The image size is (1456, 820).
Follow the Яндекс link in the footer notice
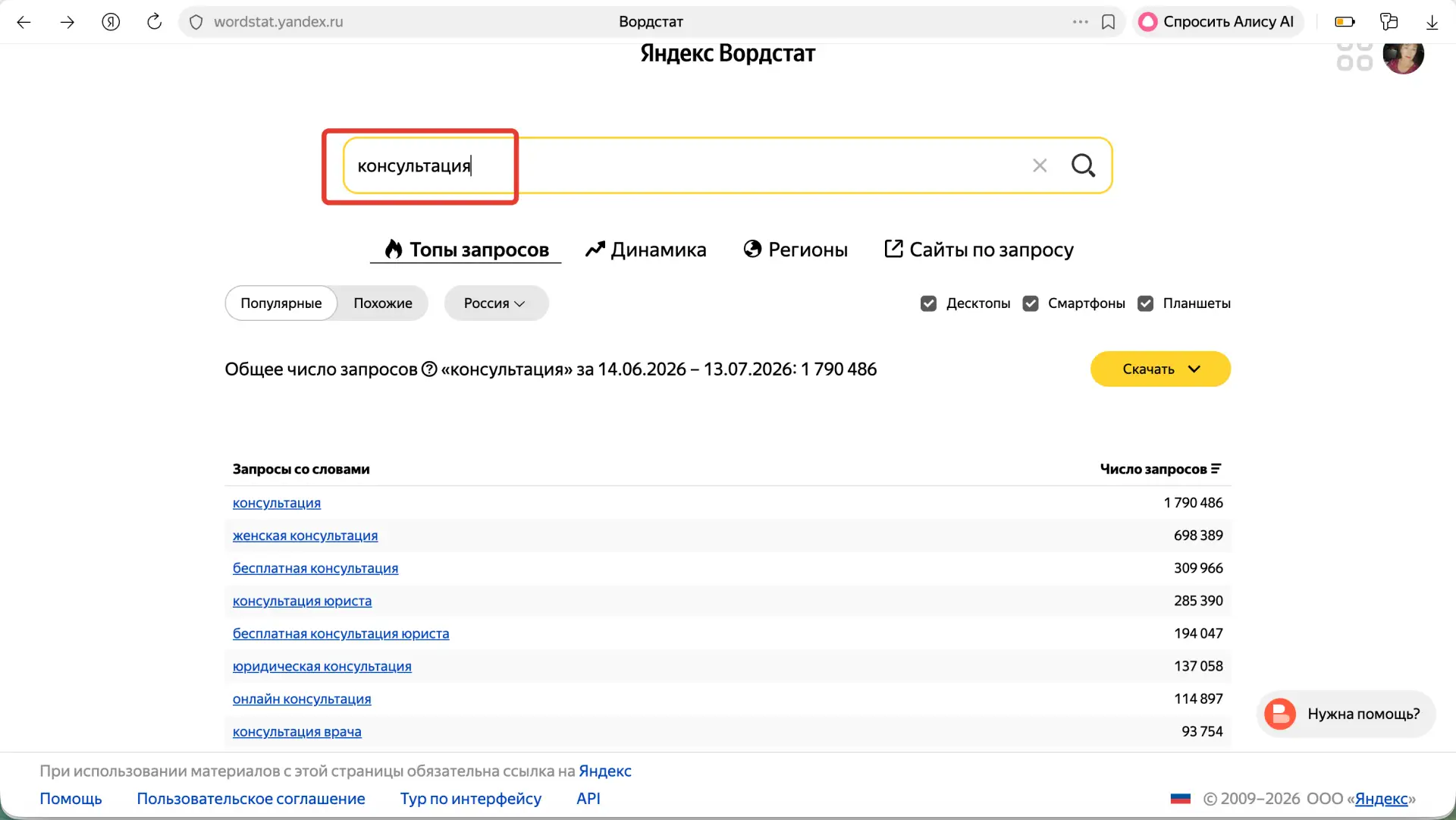(x=605, y=771)
